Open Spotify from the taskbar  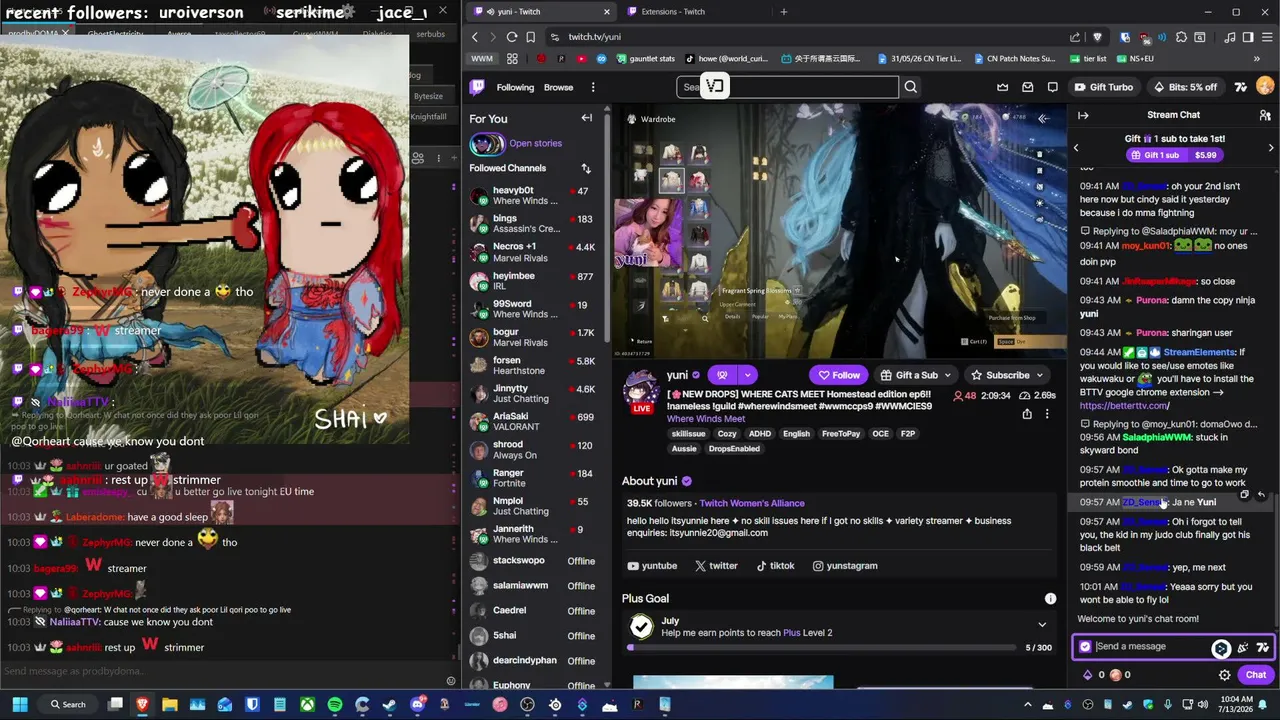[335, 705]
